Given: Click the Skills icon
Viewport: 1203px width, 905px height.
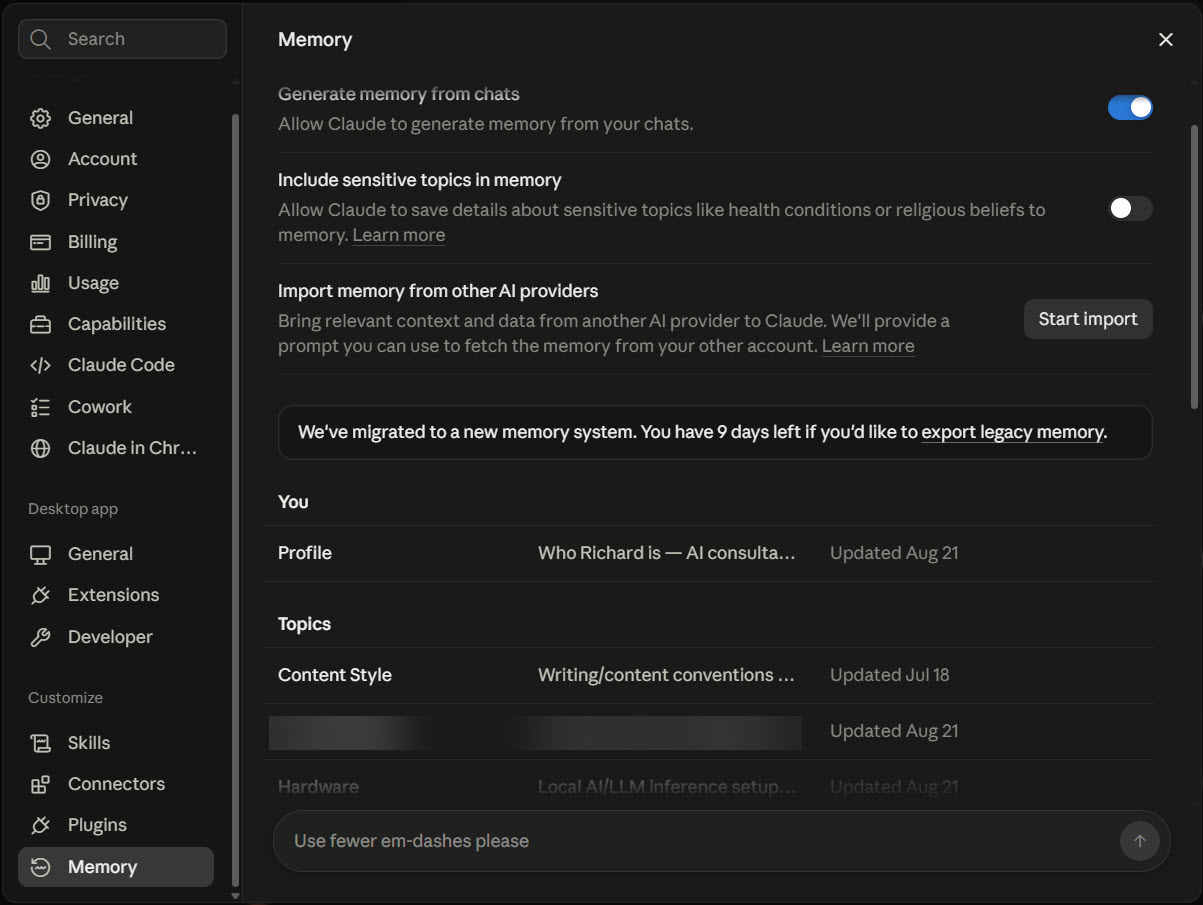Looking at the screenshot, I should point(40,743).
